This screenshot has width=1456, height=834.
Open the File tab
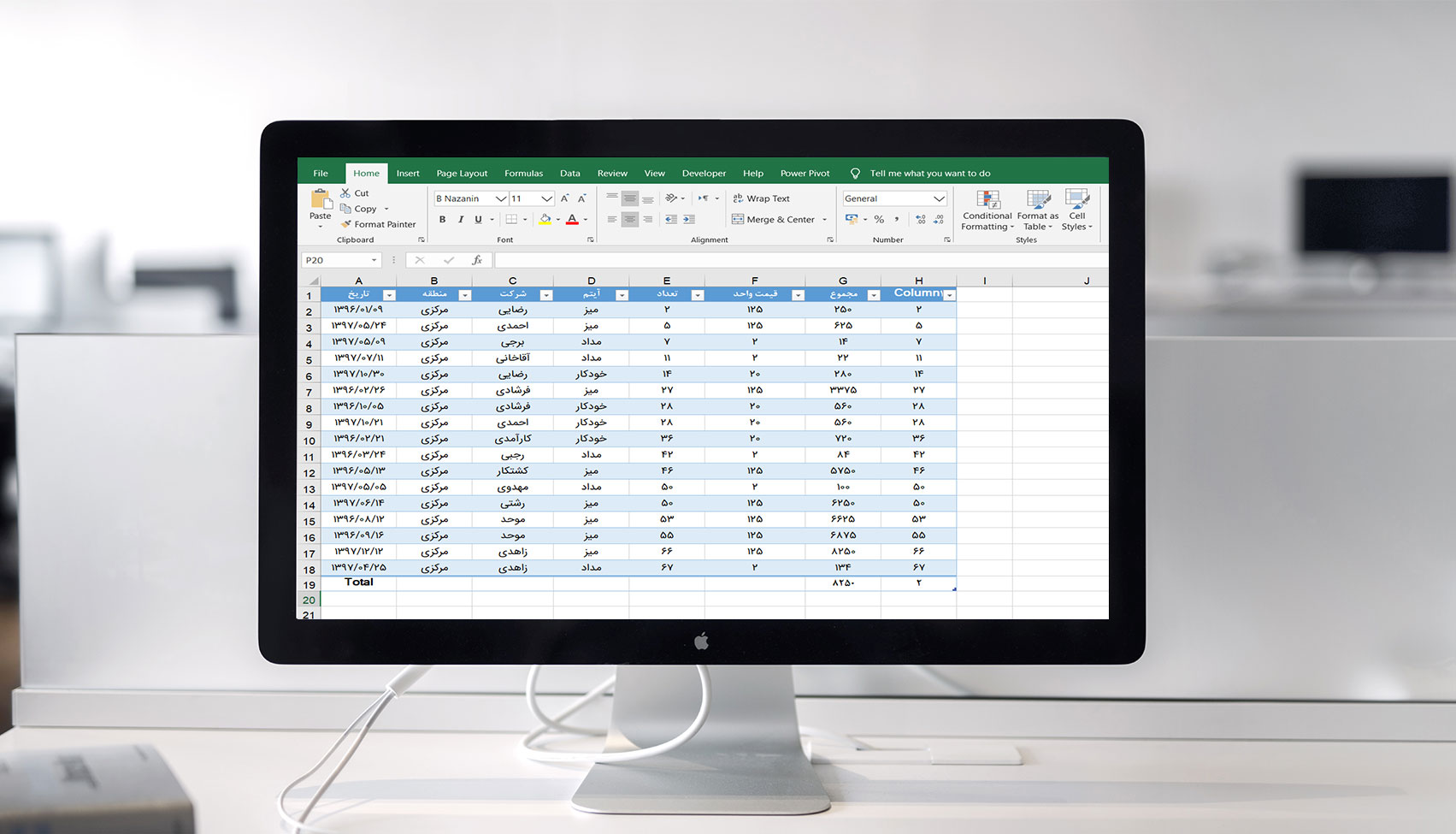point(321,174)
